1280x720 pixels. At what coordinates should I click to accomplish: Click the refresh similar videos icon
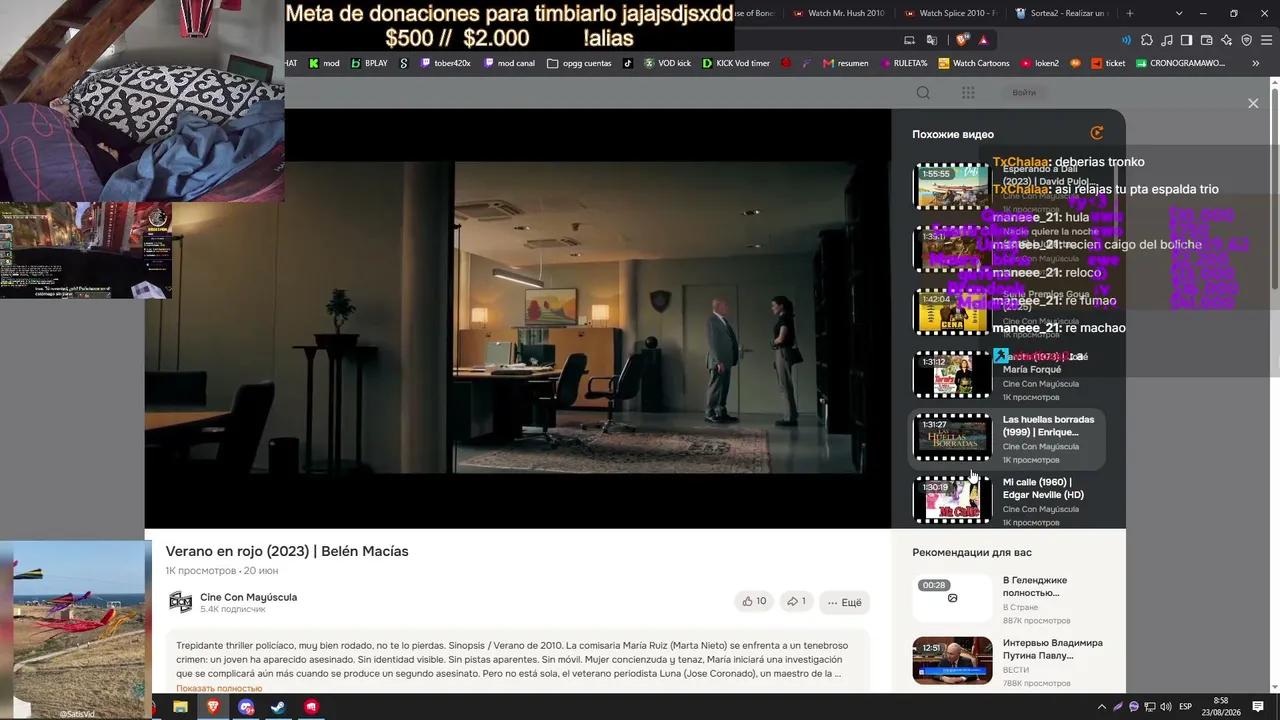point(1097,133)
